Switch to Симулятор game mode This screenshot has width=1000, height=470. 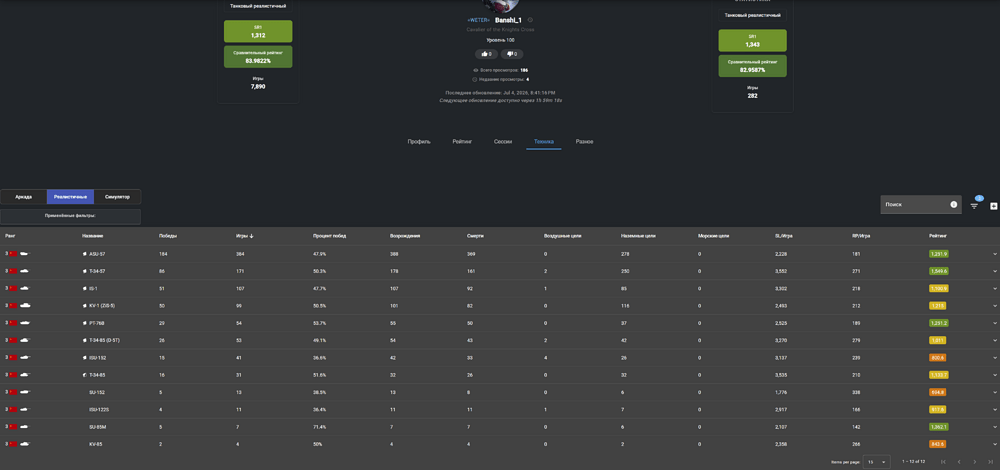coord(117,196)
